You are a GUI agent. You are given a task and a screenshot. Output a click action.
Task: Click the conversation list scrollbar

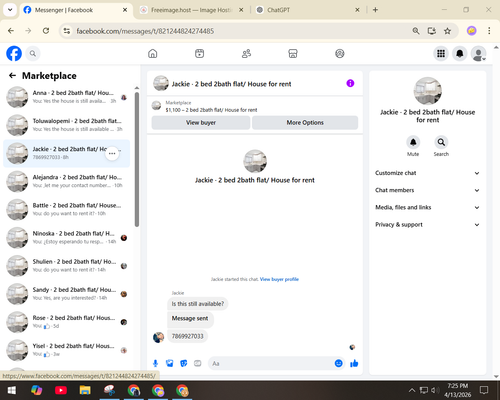click(x=137, y=159)
